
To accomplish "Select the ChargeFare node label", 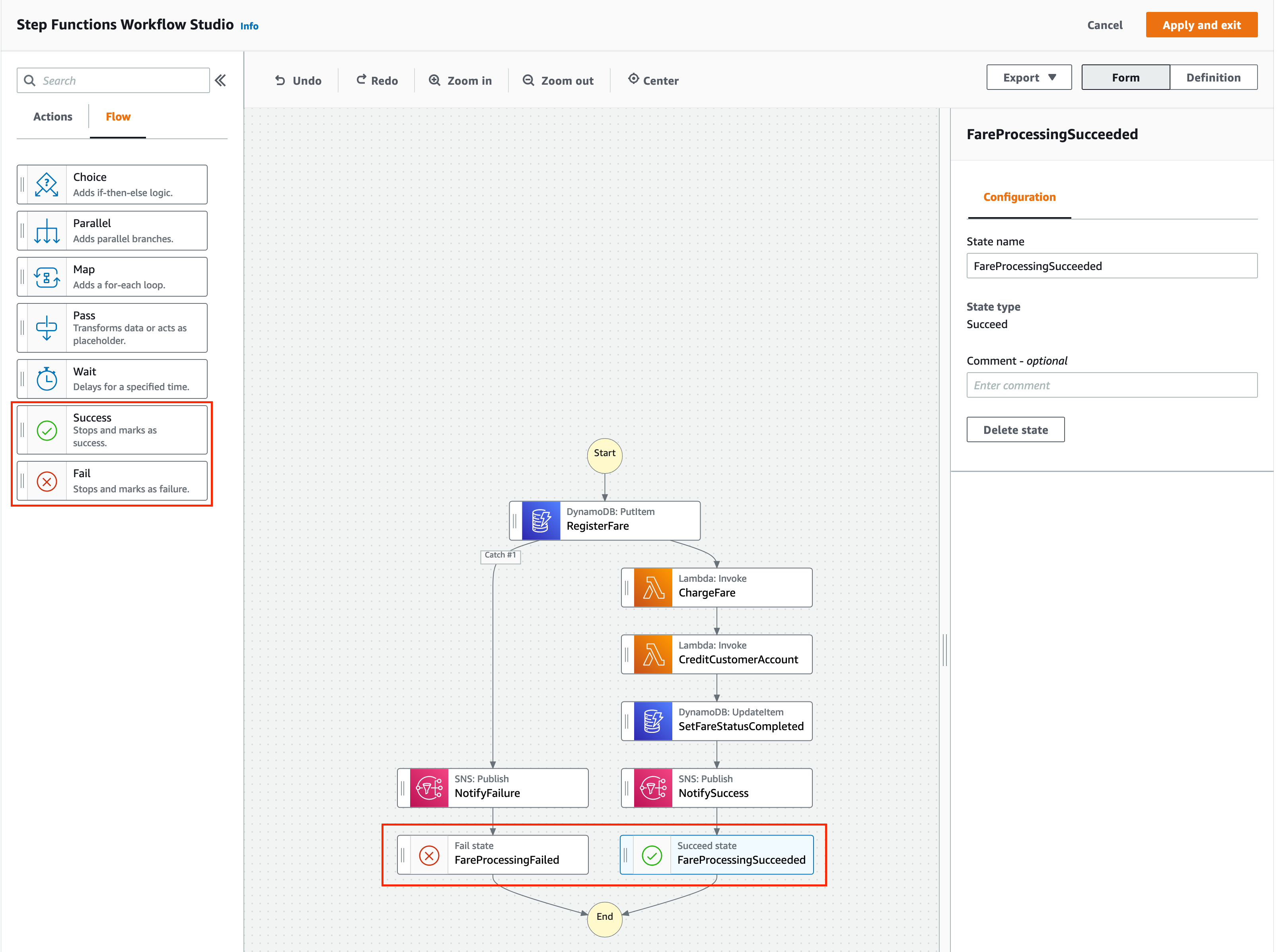I will click(x=706, y=593).
